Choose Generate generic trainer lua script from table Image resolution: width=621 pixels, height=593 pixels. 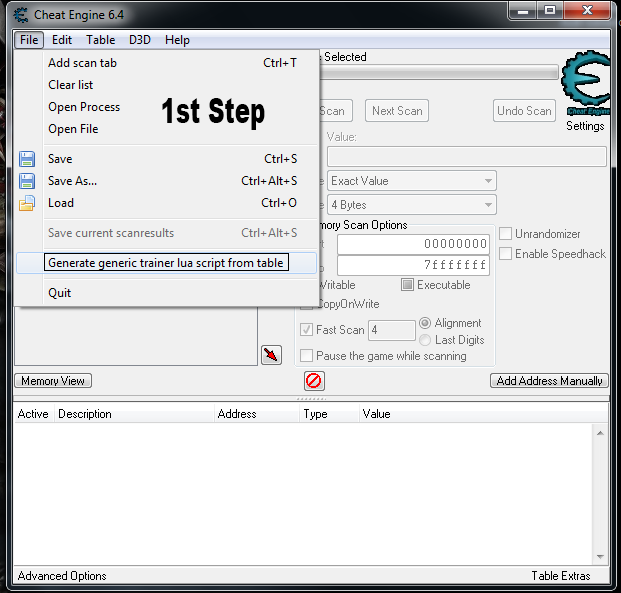coord(166,263)
